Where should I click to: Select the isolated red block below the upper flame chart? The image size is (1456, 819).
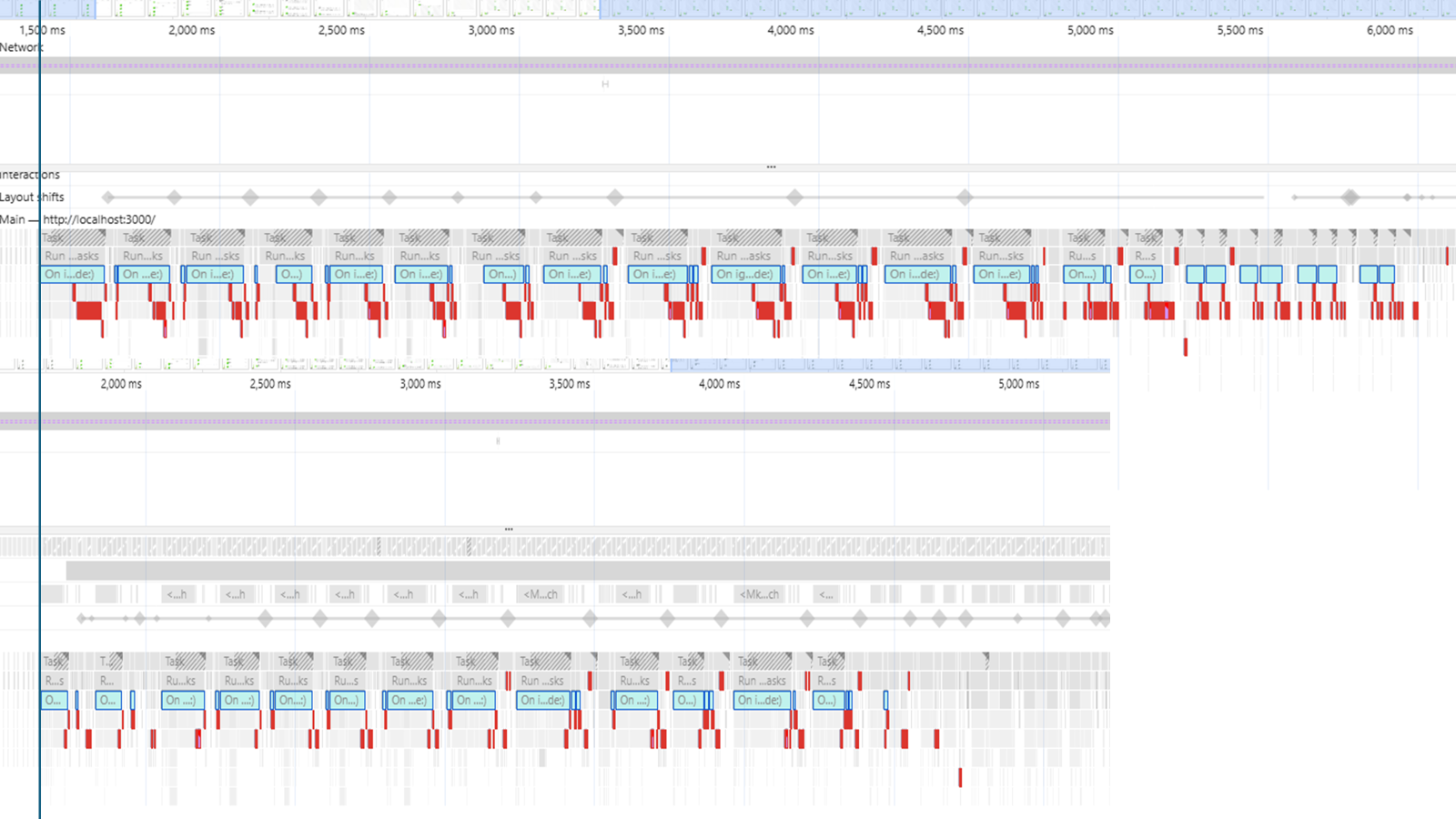(1186, 347)
